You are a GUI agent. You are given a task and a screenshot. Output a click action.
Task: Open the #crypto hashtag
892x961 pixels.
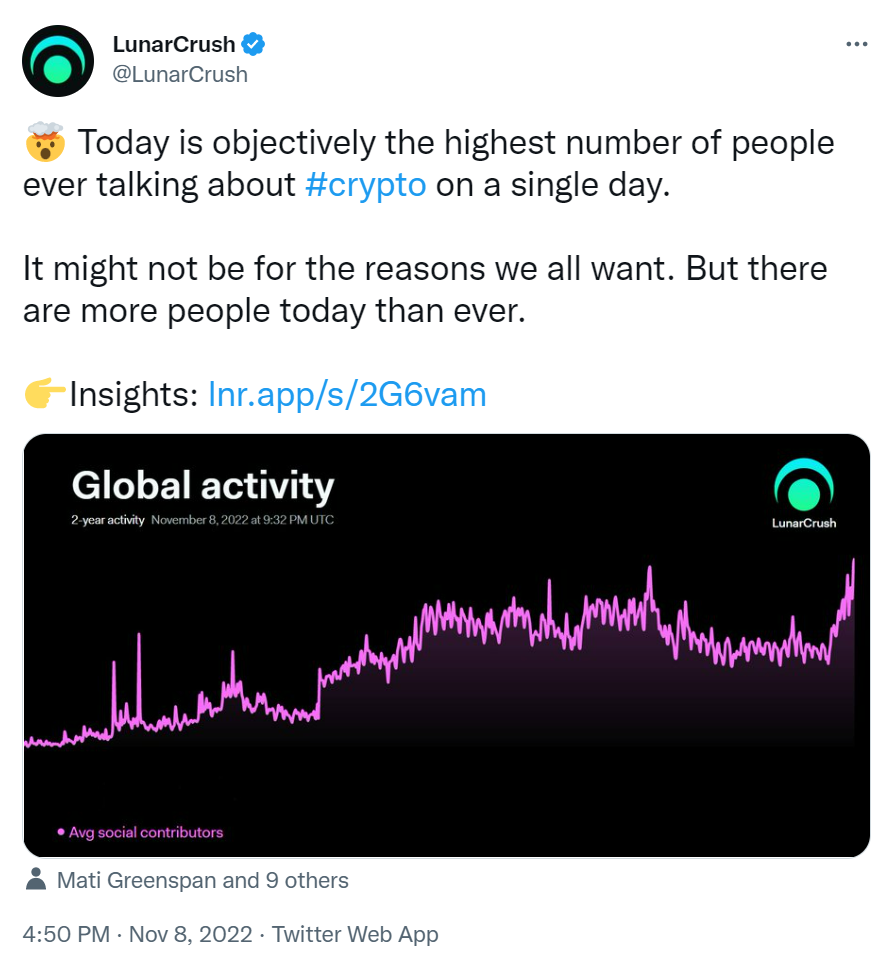(366, 186)
